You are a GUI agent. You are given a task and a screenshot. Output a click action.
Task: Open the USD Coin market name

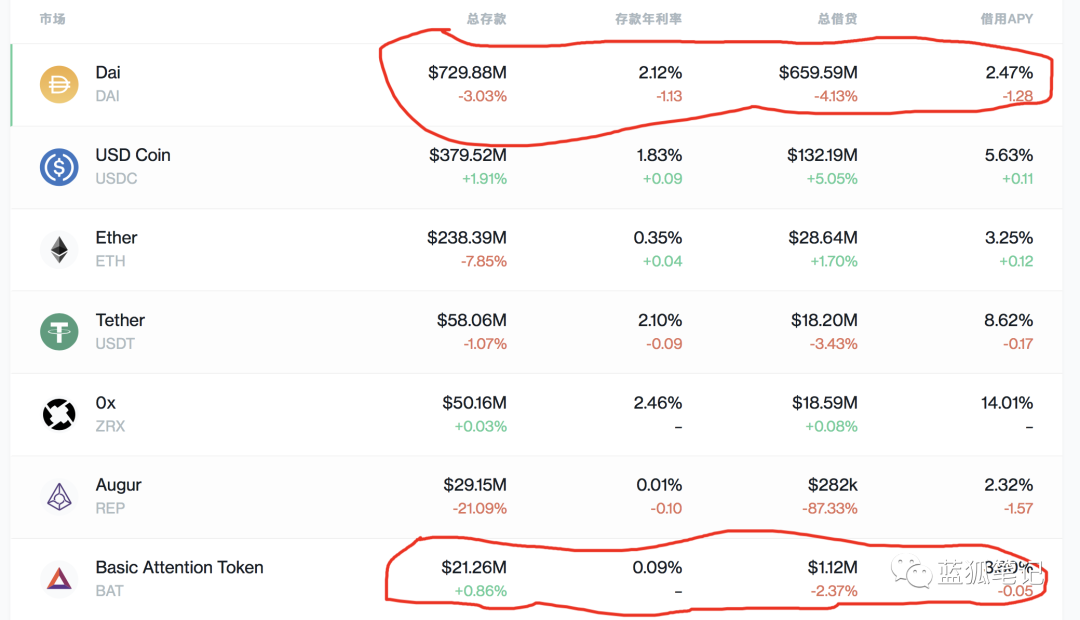pos(133,155)
